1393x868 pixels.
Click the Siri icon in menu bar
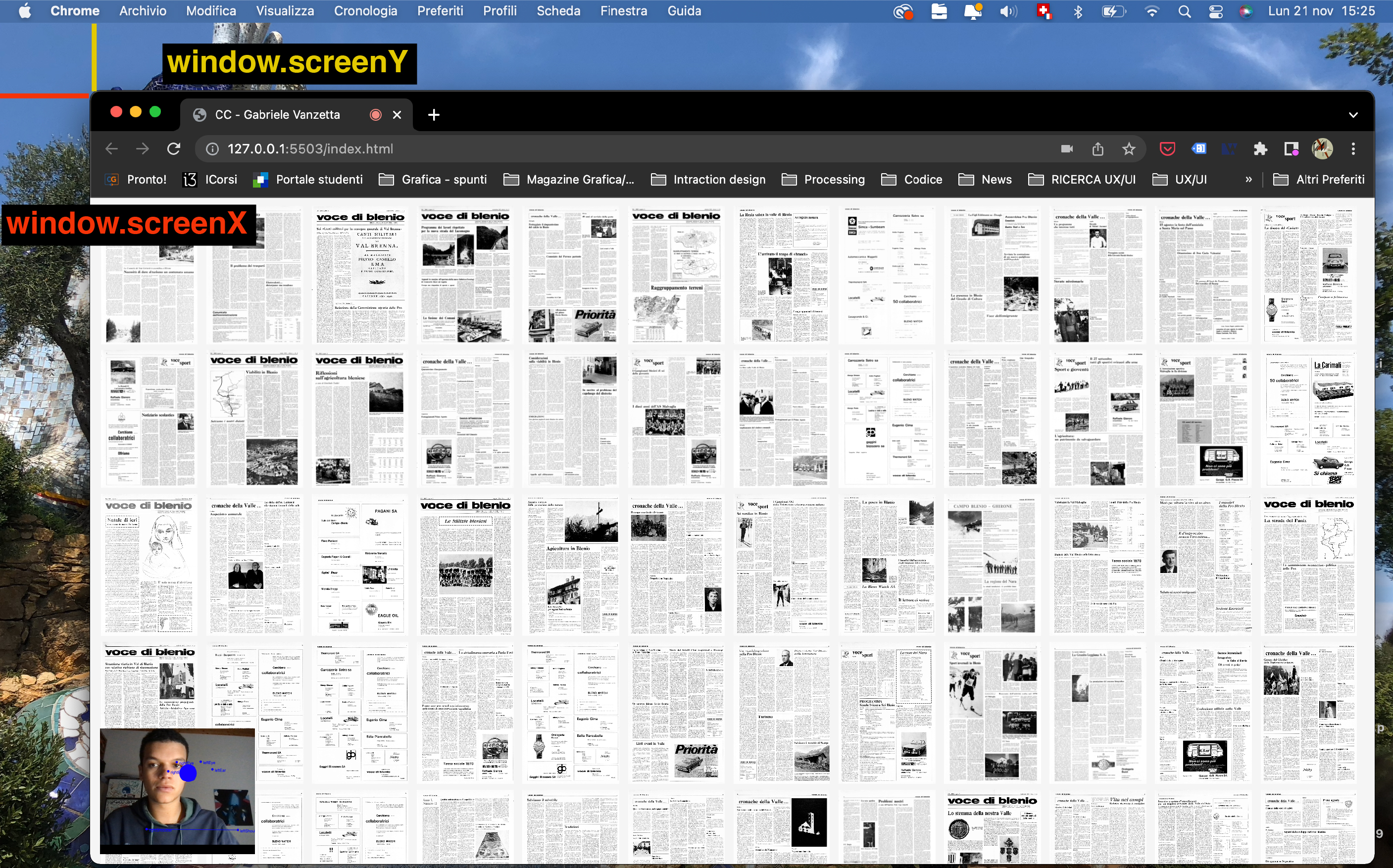click(x=1246, y=11)
